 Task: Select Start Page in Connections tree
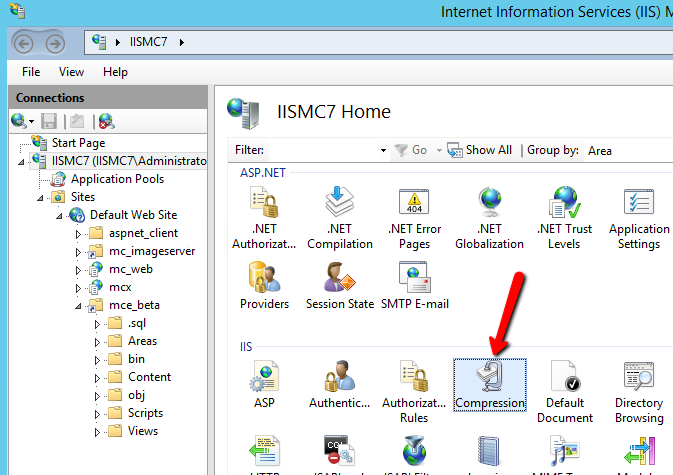coord(78,142)
